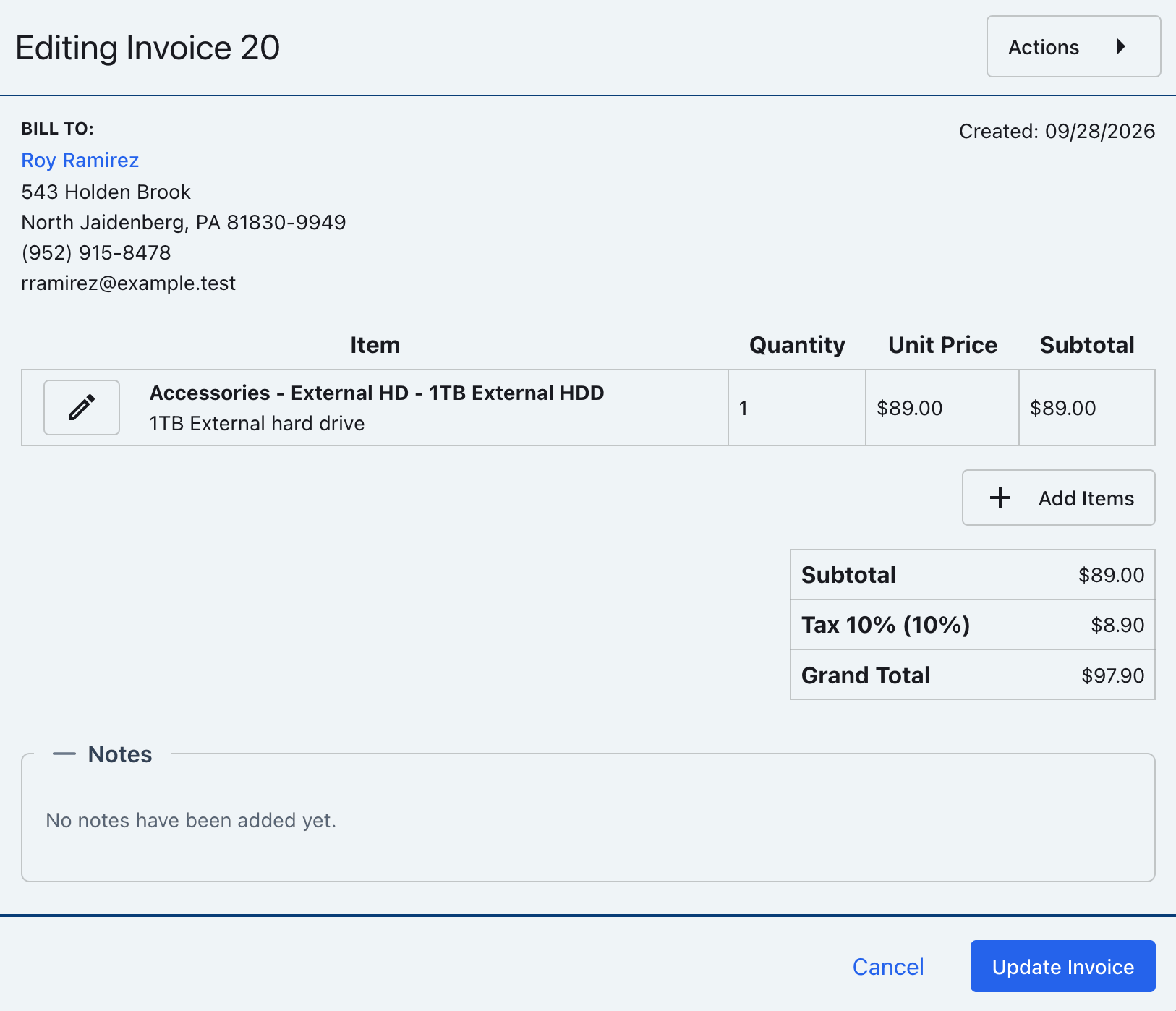Viewport: 1176px width, 1011px height.
Task: Click the Tax 10% (10%) label
Action: coord(885,625)
